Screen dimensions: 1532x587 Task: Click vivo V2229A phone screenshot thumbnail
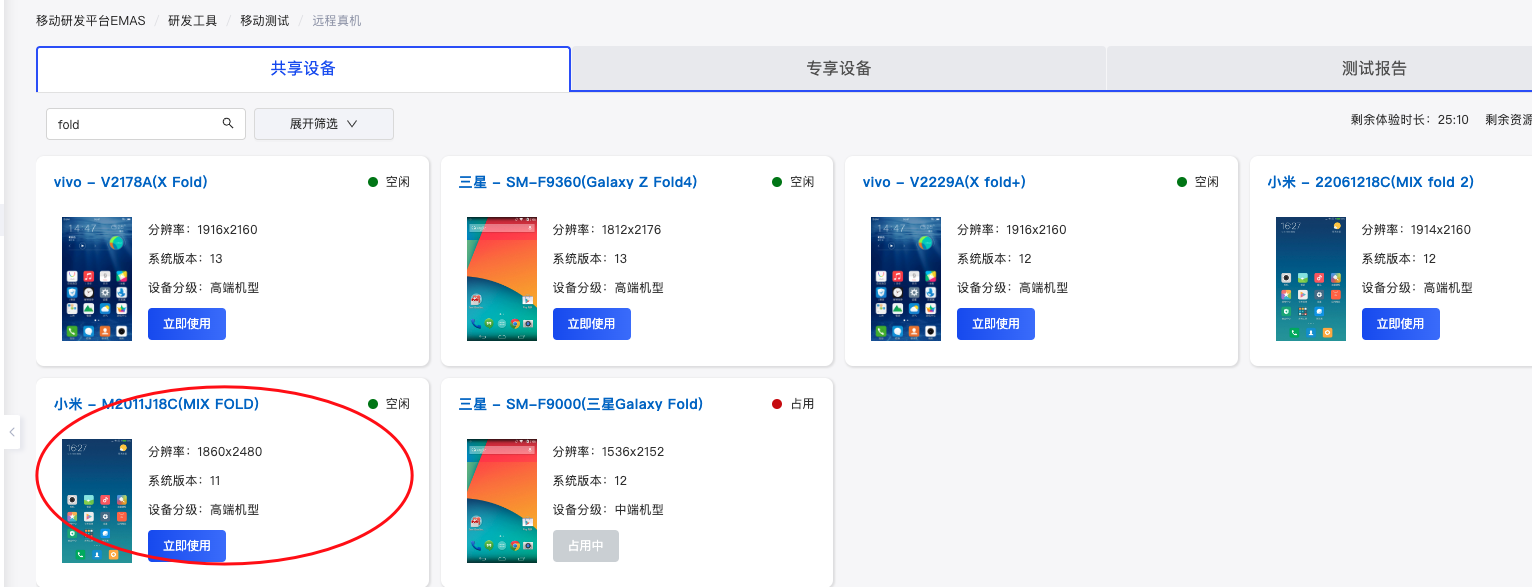coord(906,279)
